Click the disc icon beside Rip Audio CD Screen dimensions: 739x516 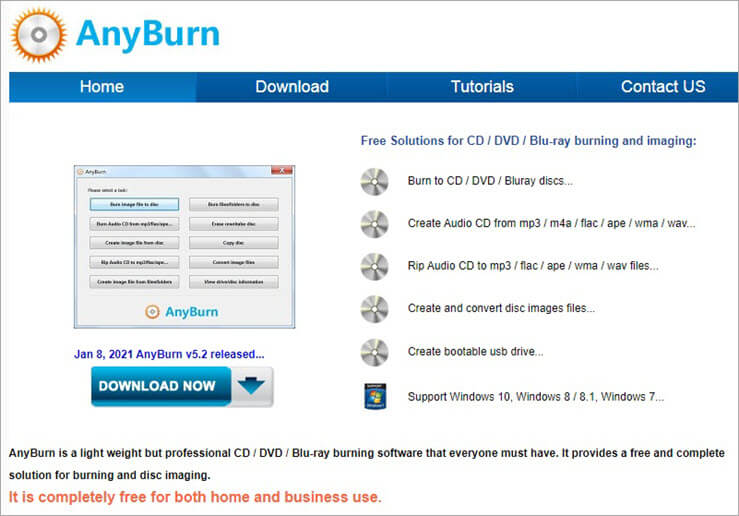tap(375, 266)
